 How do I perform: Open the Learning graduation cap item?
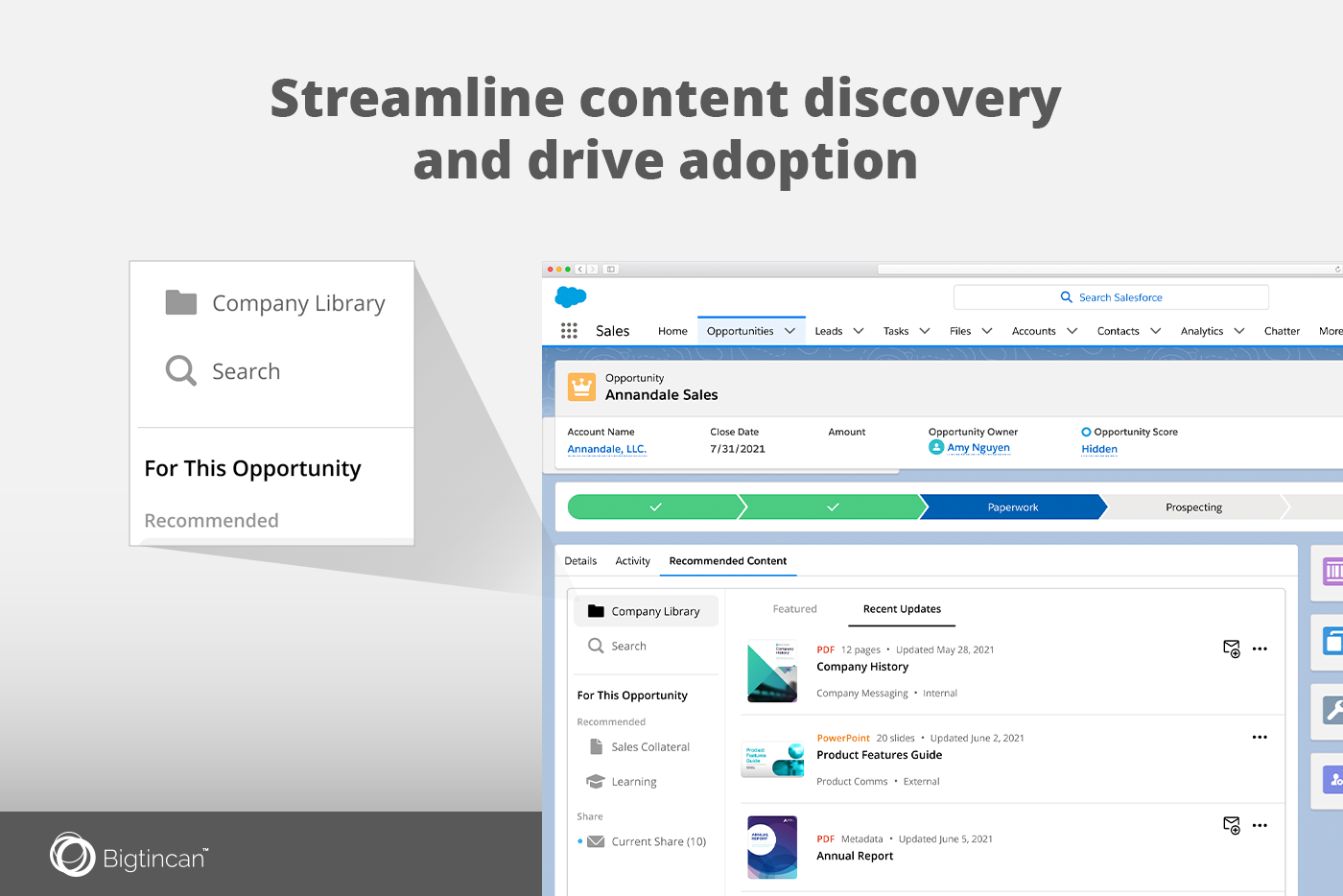click(633, 782)
